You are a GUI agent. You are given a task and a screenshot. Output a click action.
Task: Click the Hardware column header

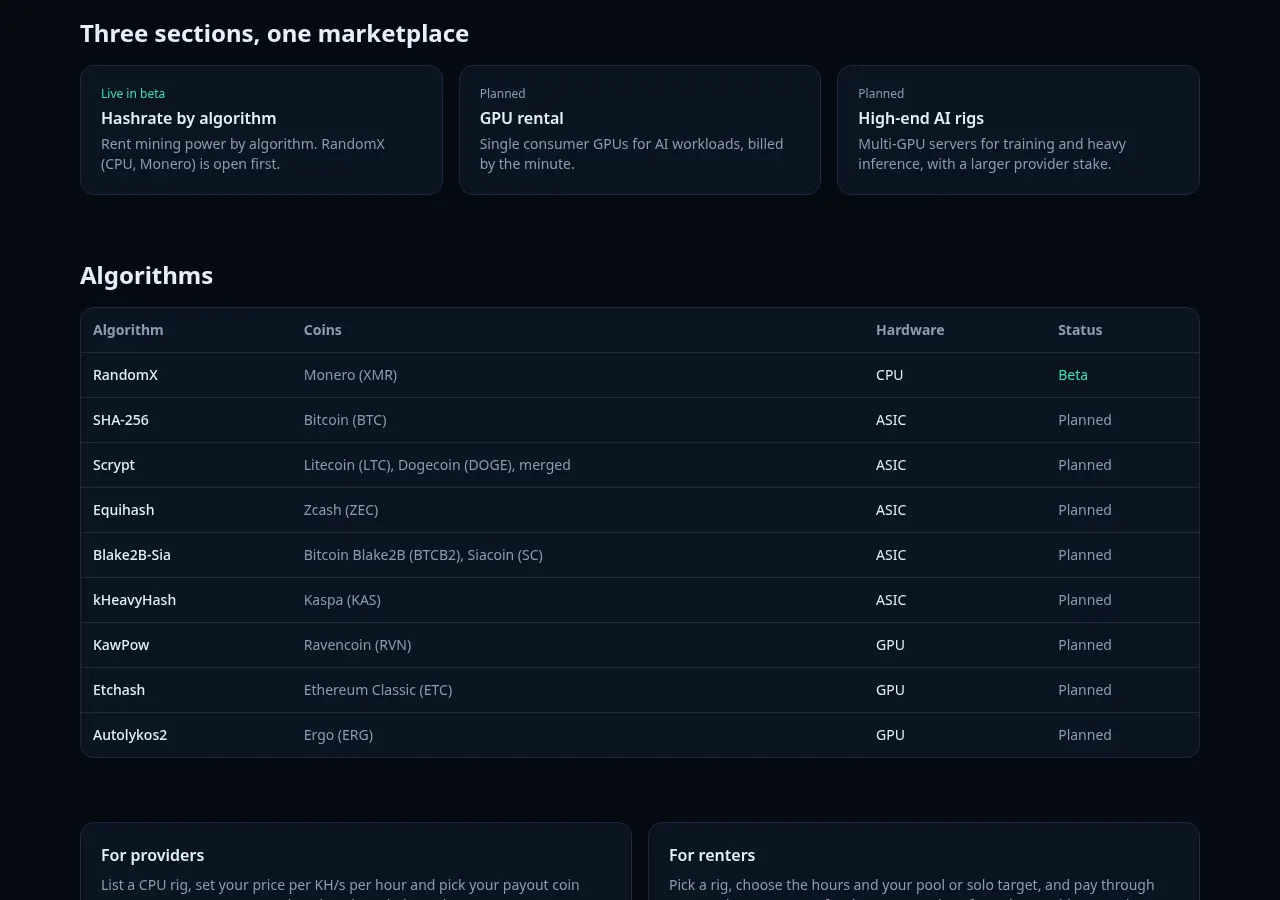pos(910,330)
